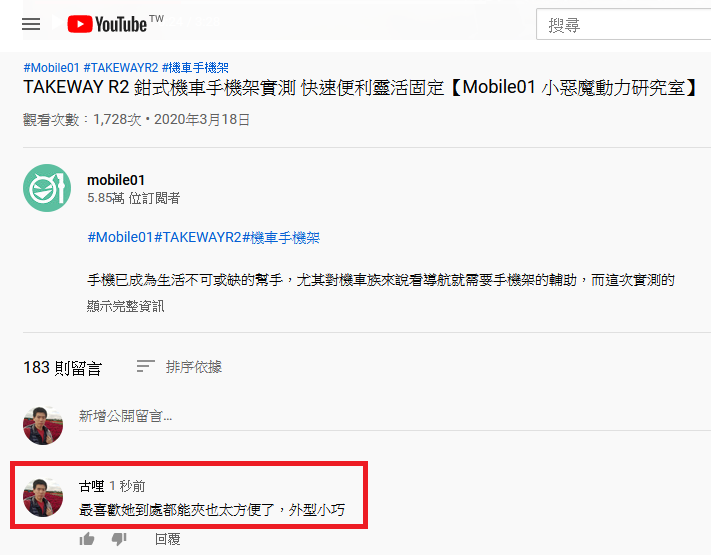Image resolution: width=711 pixels, height=555 pixels.
Task: Open commenter 古哩 profile picture
Action: coord(43,497)
